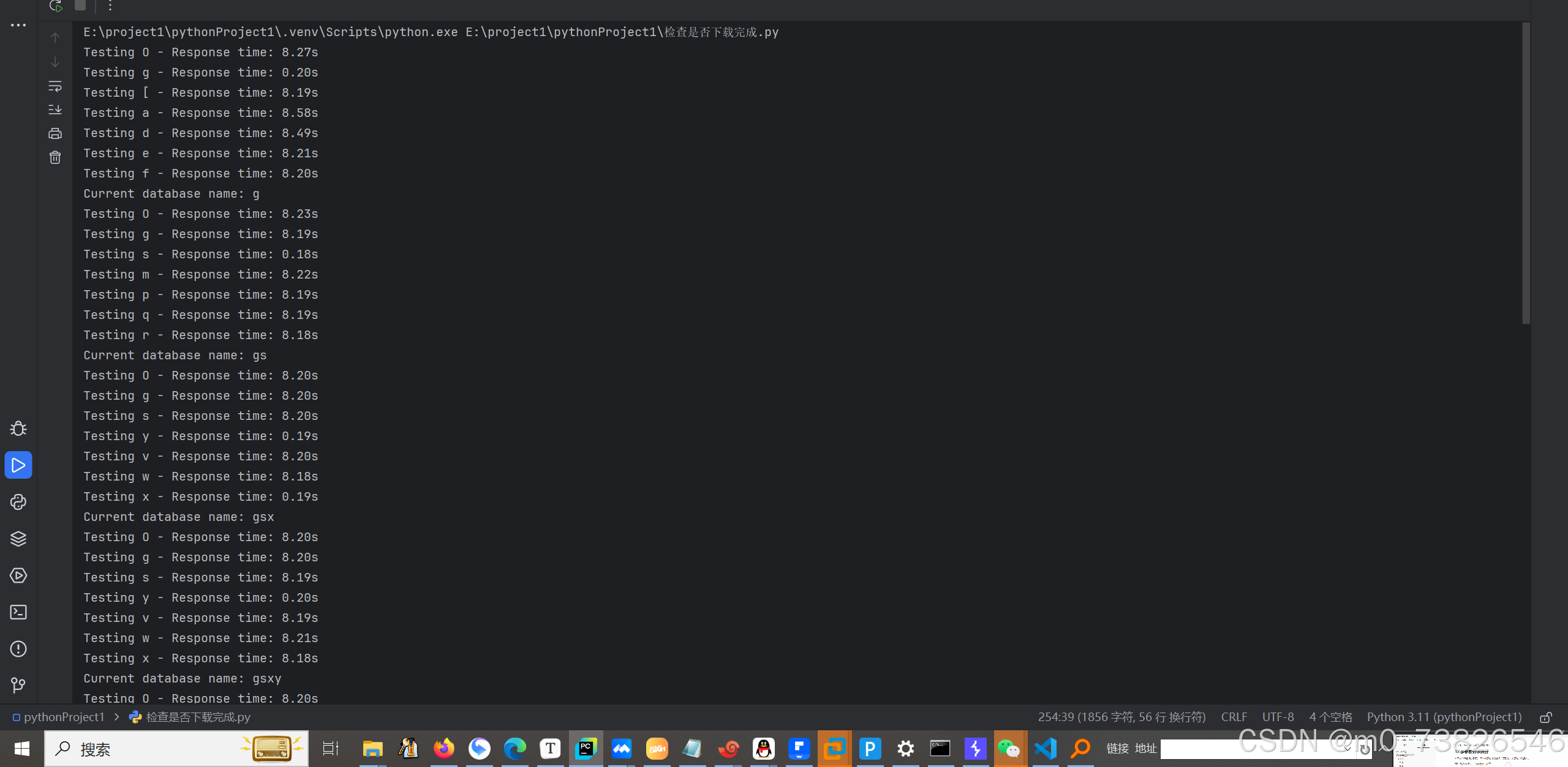The image size is (1568, 767).
Task: Toggle scroll to end of output
Action: tap(55, 110)
